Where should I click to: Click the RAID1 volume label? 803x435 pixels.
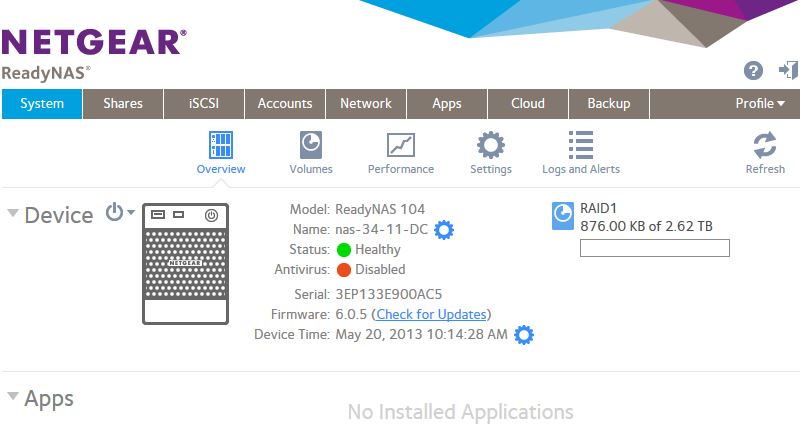coord(598,209)
